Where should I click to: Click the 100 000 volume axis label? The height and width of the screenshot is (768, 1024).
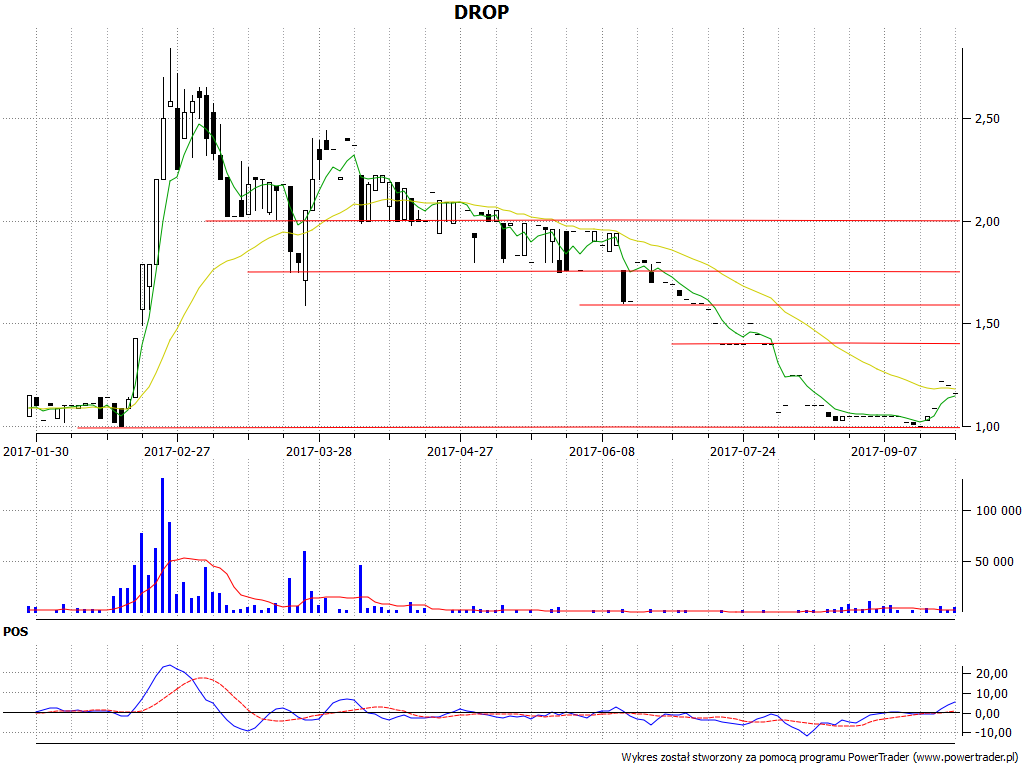tap(999, 511)
